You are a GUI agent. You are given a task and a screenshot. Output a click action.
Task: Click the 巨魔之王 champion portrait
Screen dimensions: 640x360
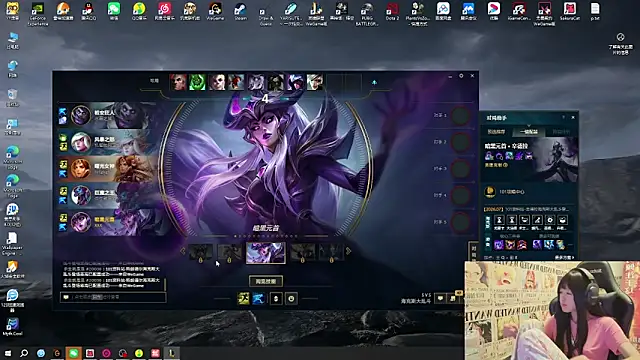point(80,195)
